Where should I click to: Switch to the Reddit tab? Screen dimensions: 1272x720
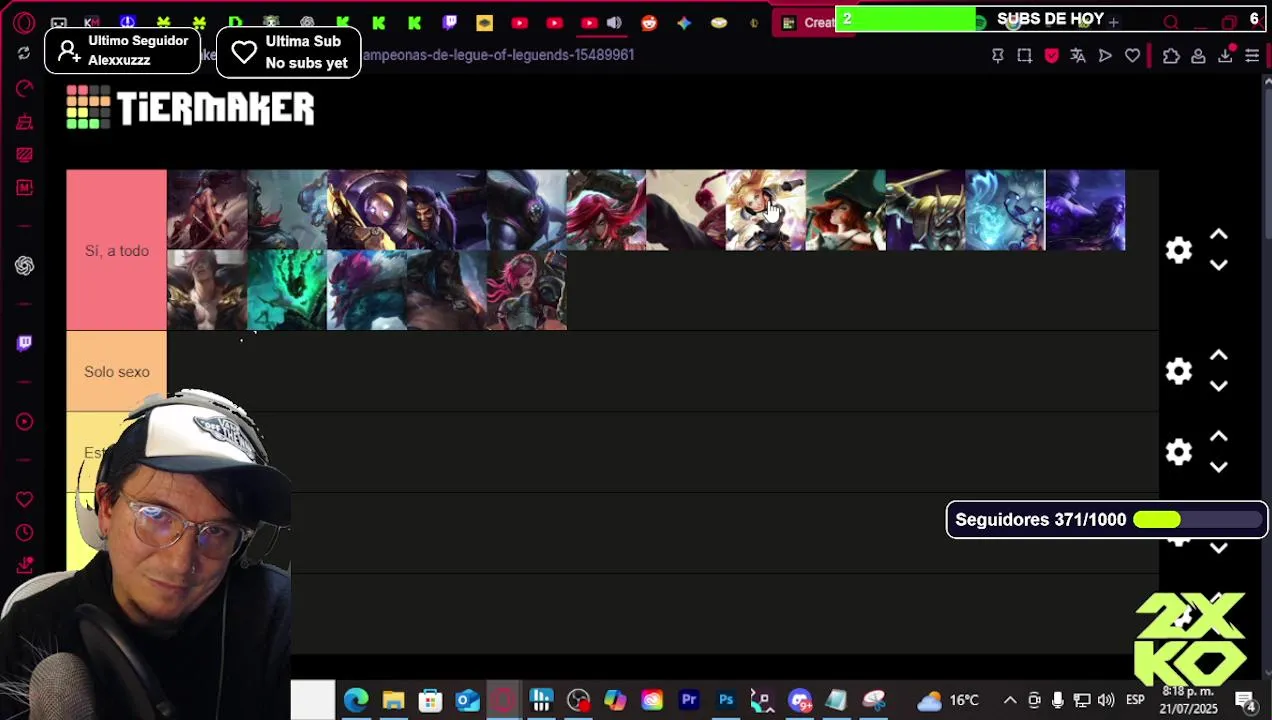[x=649, y=22]
